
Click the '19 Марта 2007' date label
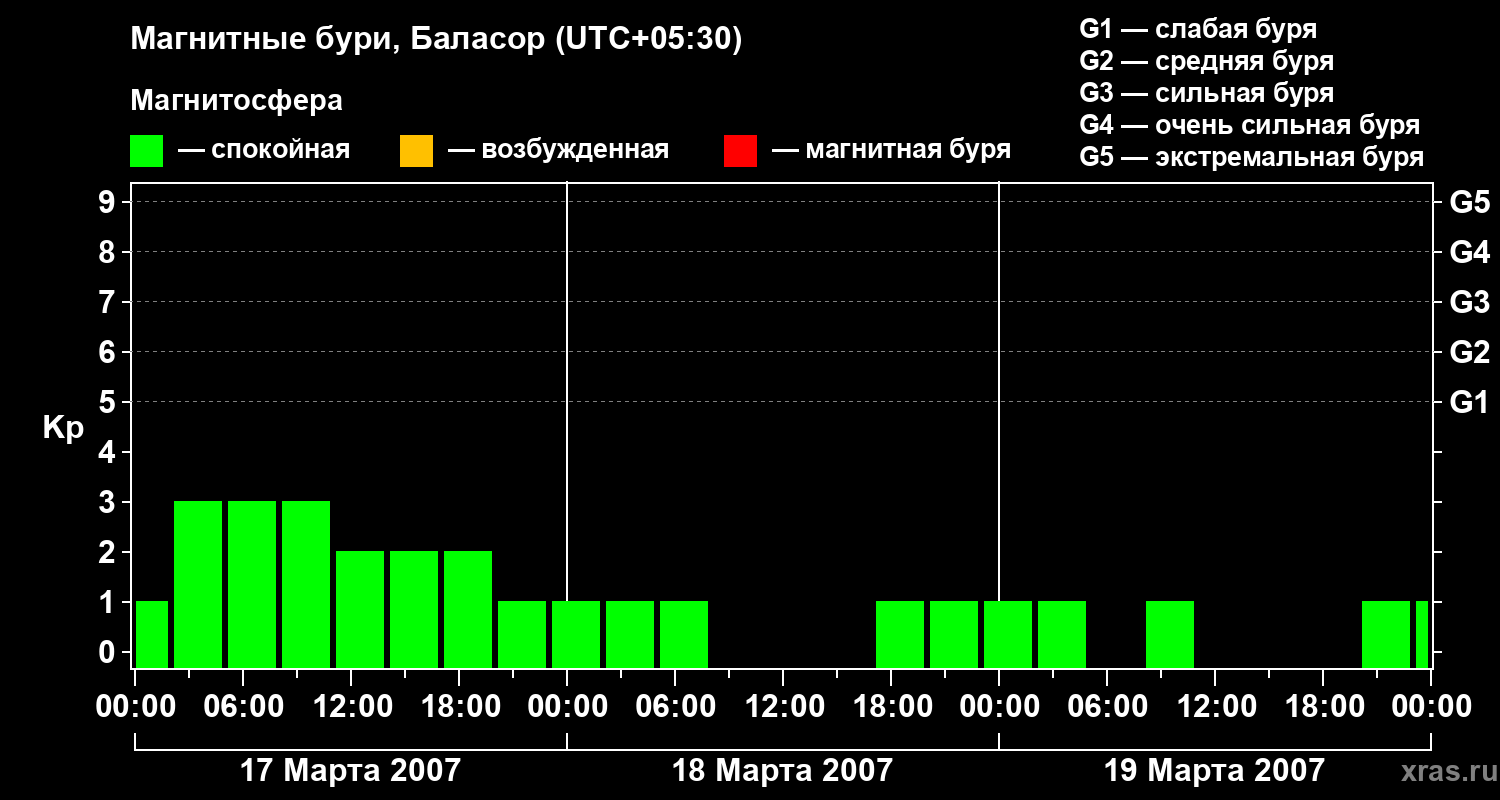point(1214,770)
